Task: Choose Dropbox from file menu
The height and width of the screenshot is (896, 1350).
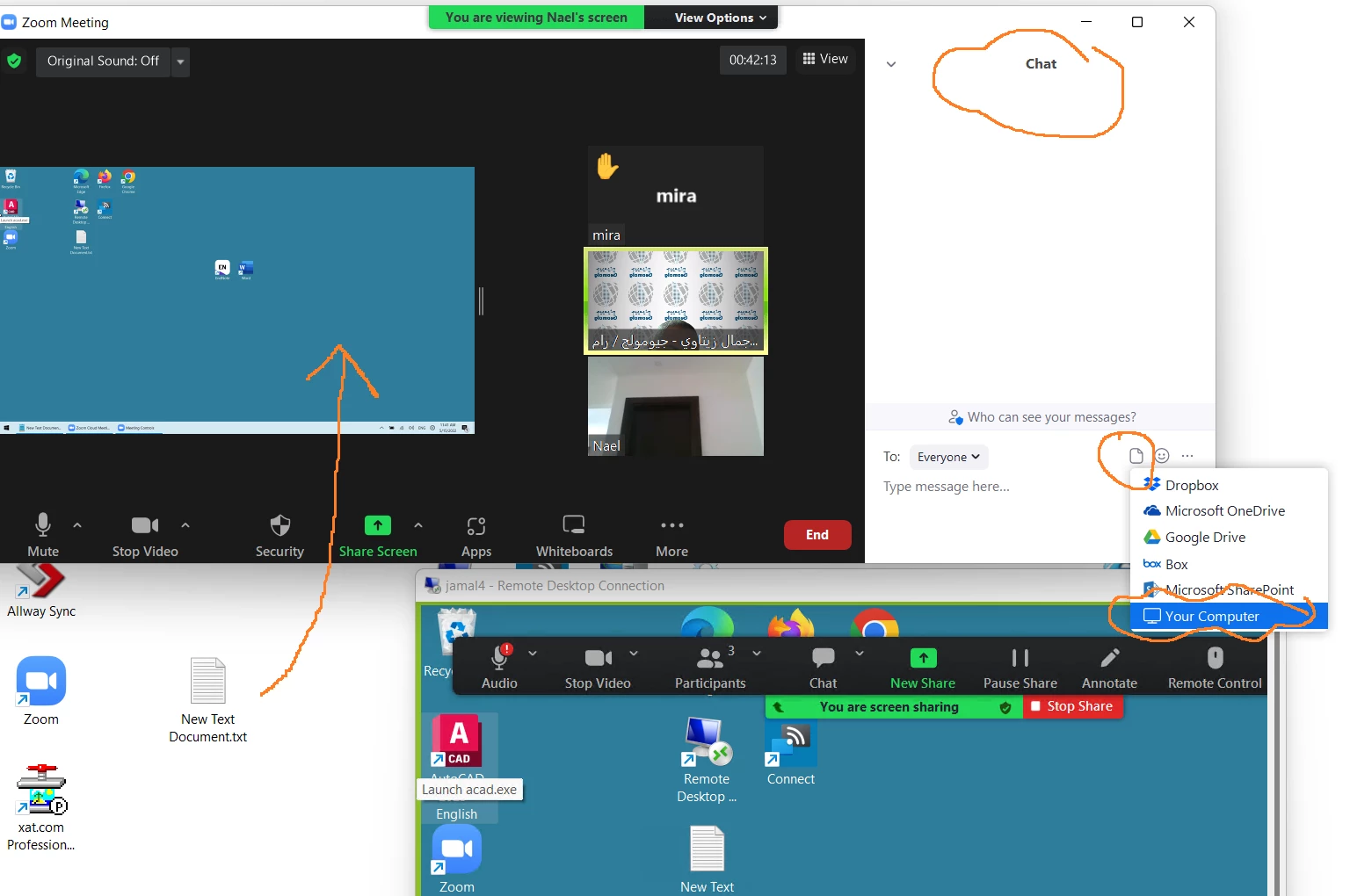Action: [1229, 485]
